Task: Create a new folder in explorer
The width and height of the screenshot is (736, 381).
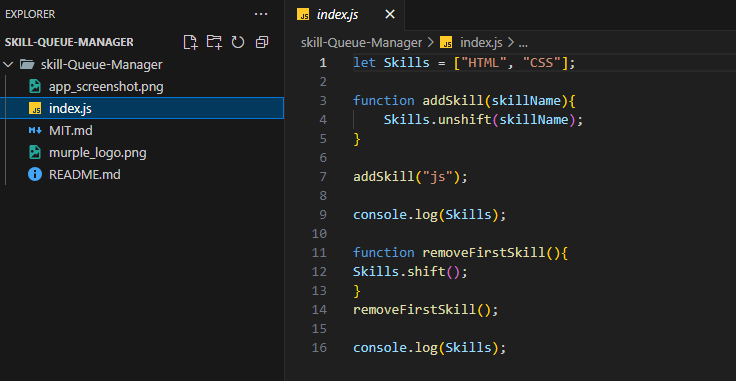Action: 215,42
